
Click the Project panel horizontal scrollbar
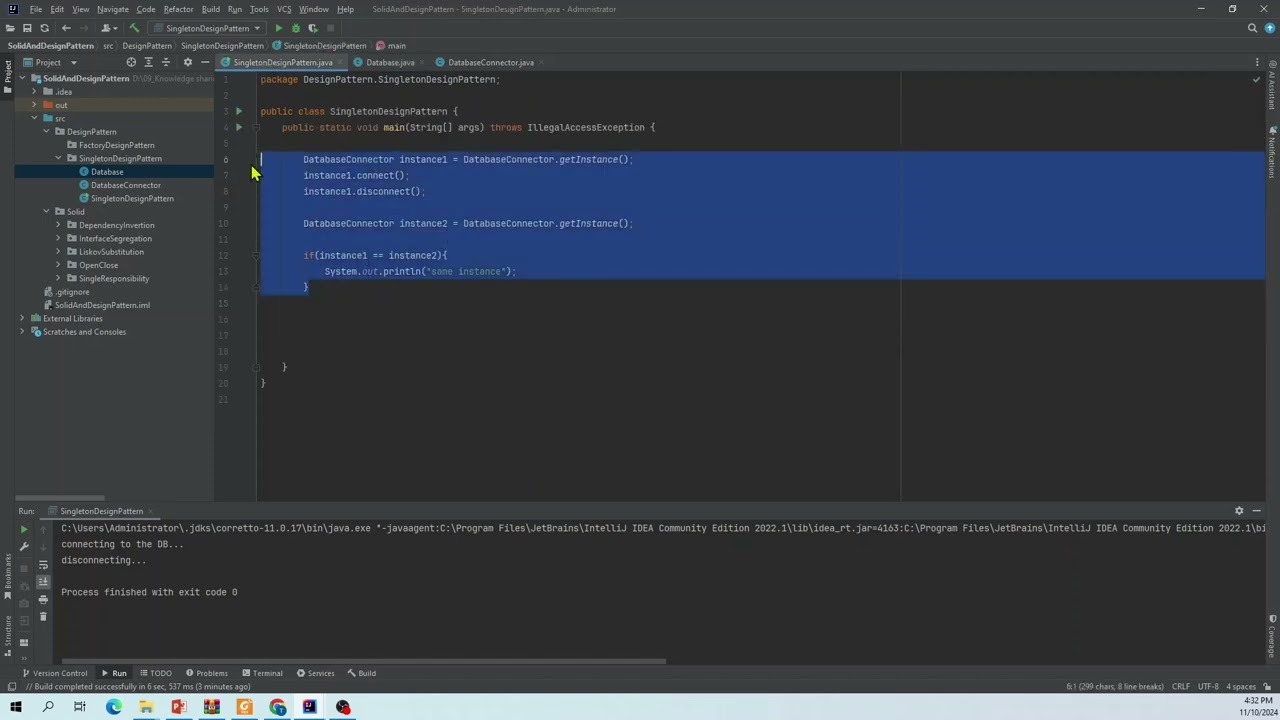coord(60,497)
